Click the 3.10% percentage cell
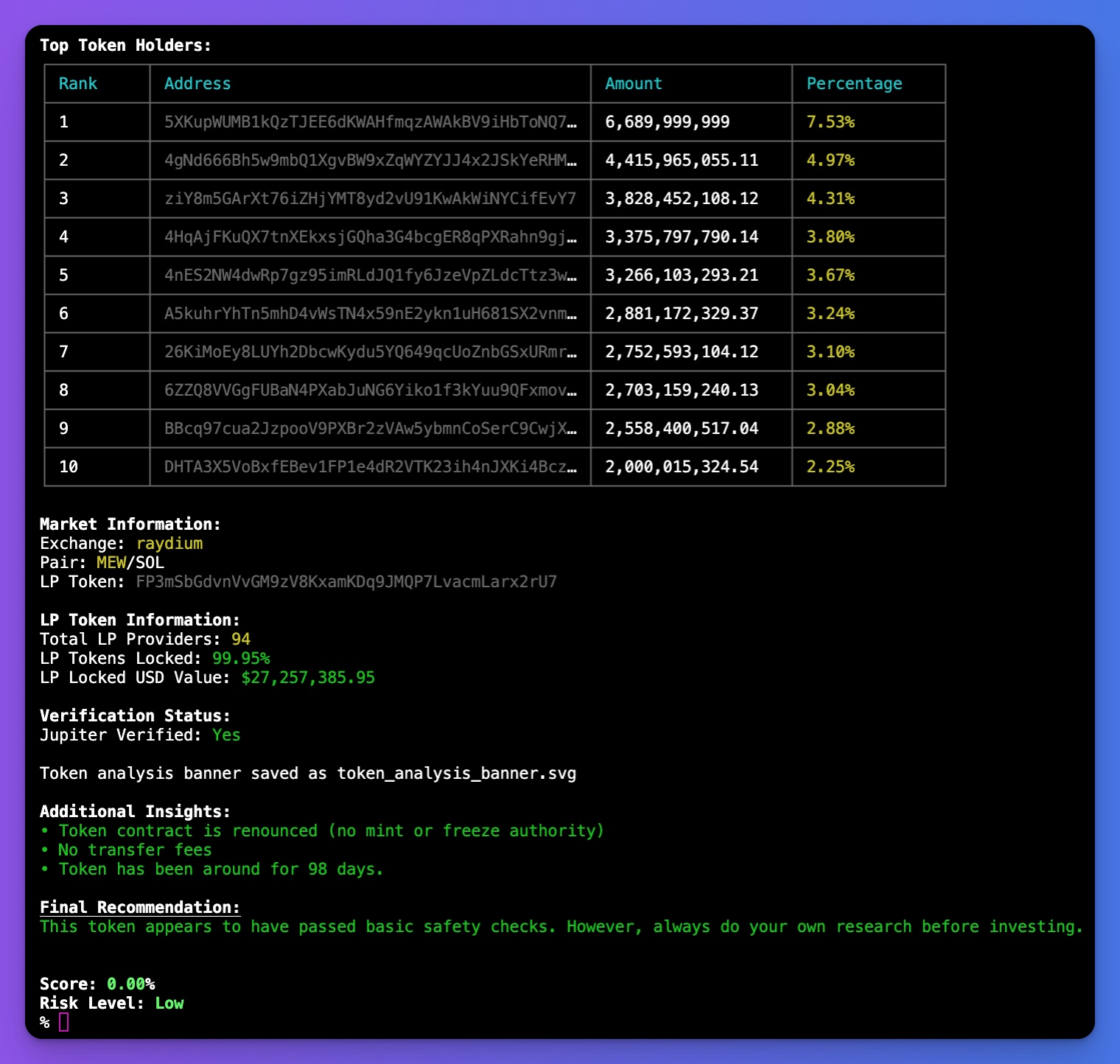Image resolution: width=1120 pixels, height=1064 pixels. pos(830,352)
